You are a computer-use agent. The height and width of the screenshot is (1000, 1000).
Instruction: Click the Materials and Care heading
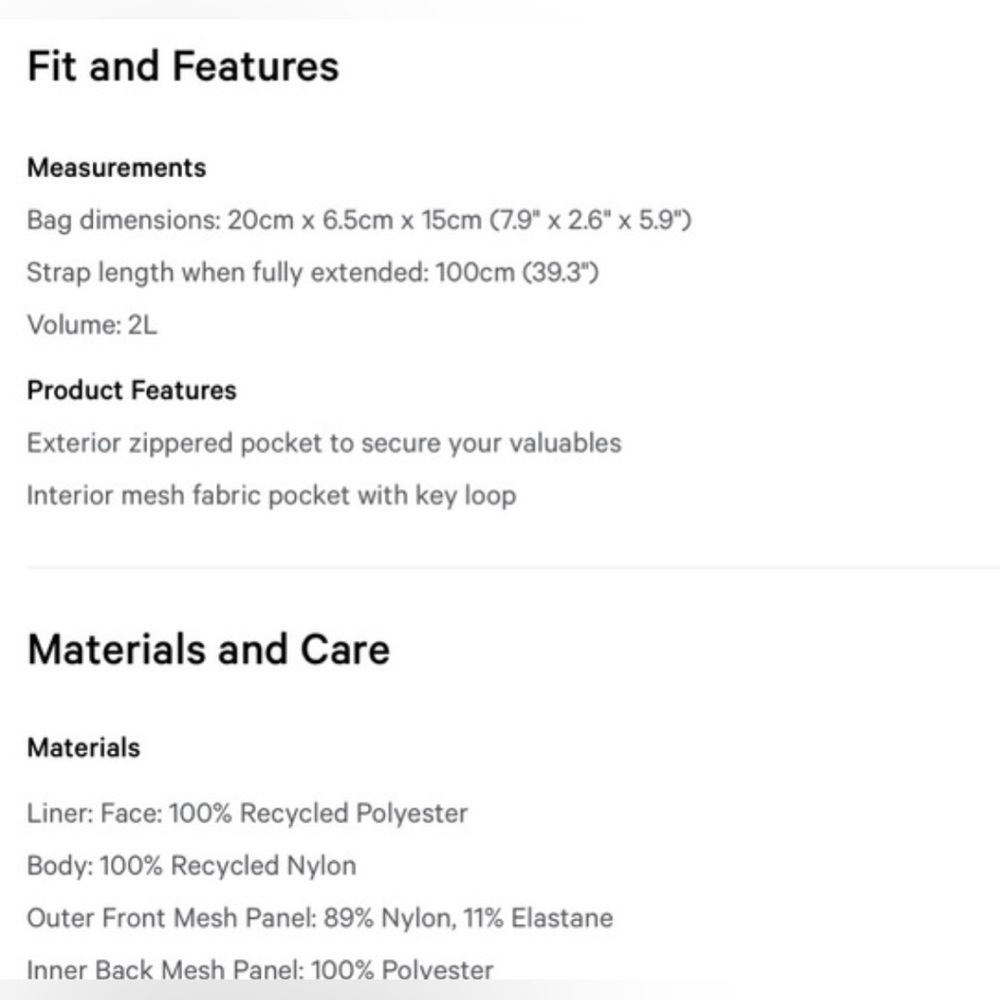pyautogui.click(x=209, y=649)
